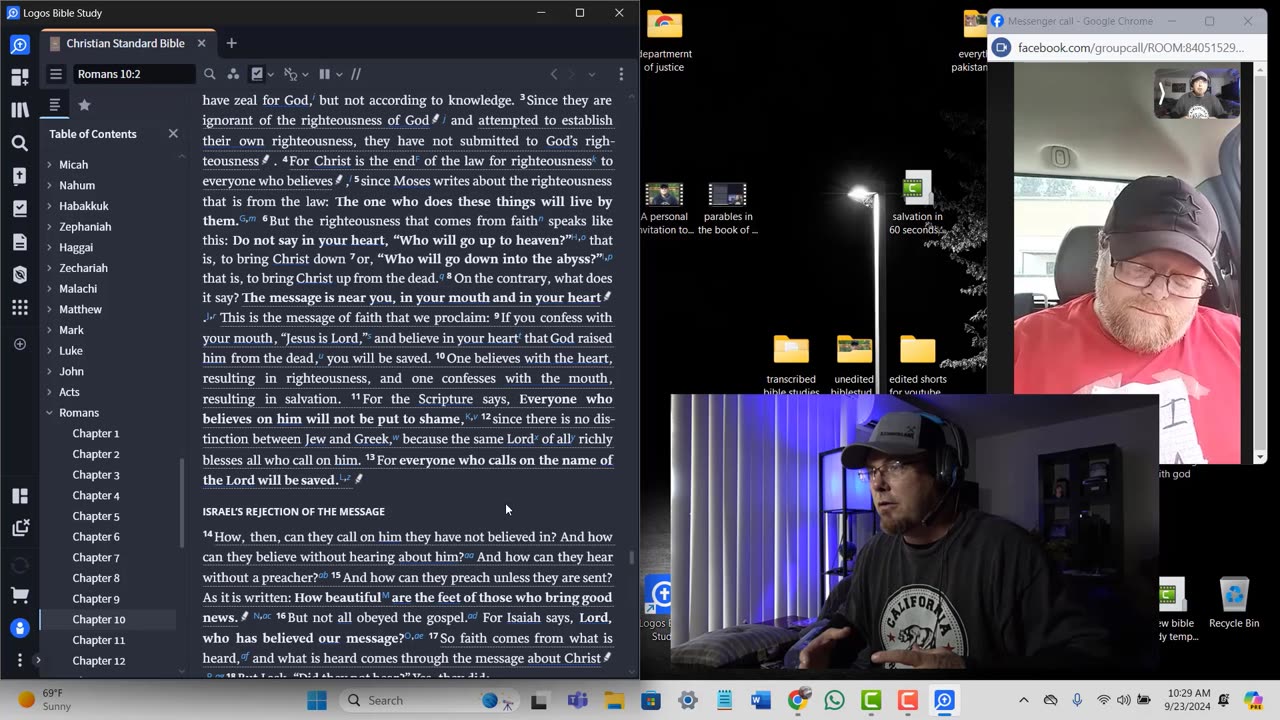Click the microphone icon in system tray
This screenshot has height=720, width=1280.
(x=1077, y=700)
